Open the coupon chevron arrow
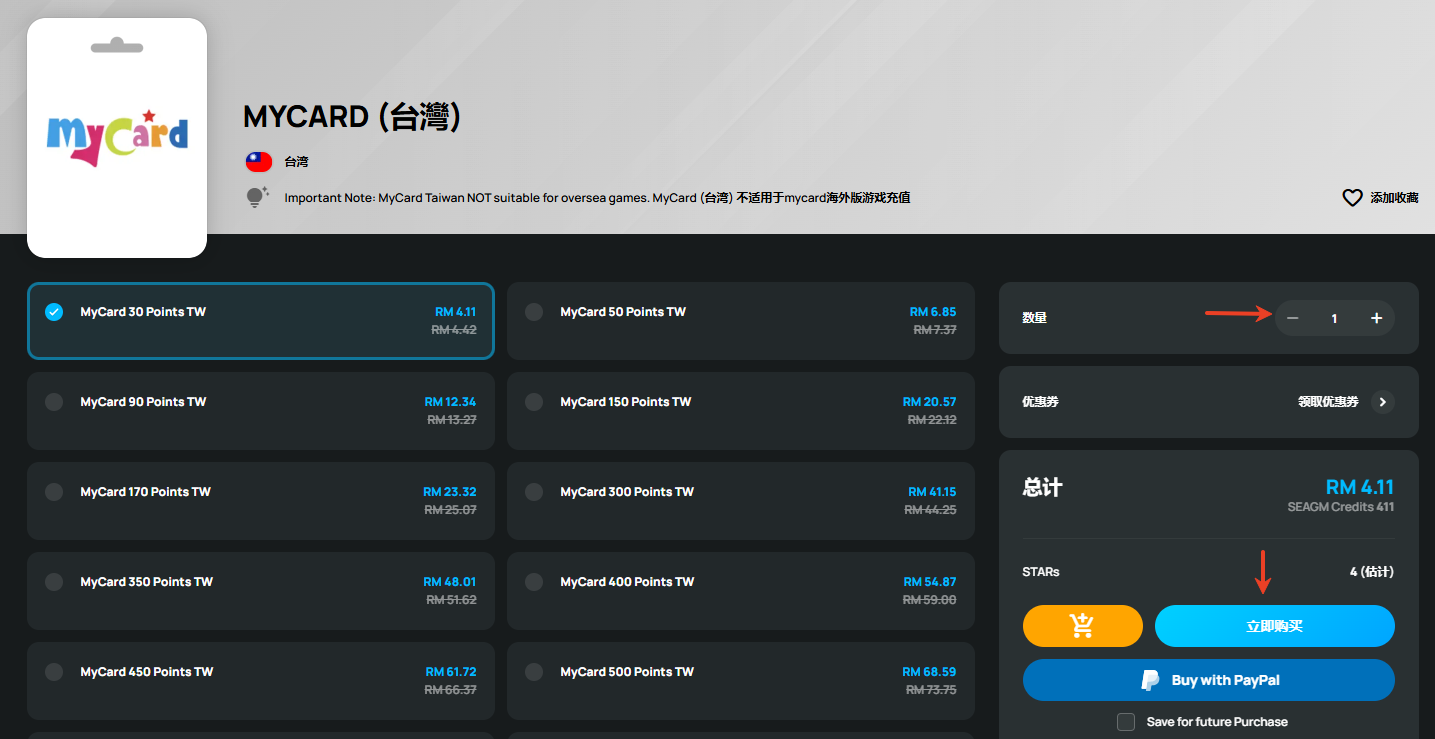This screenshot has height=739, width=1435. pos(1382,402)
